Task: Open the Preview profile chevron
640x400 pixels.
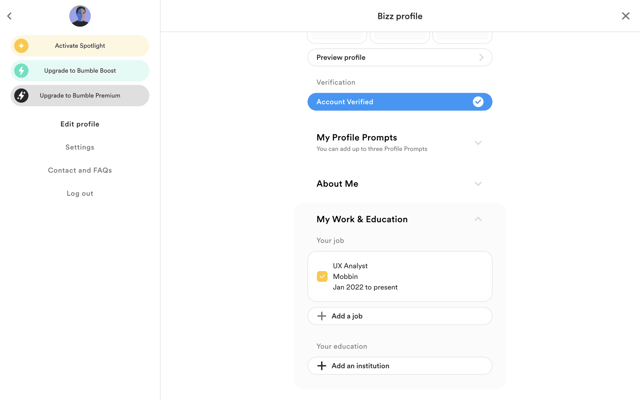Action: tap(481, 58)
